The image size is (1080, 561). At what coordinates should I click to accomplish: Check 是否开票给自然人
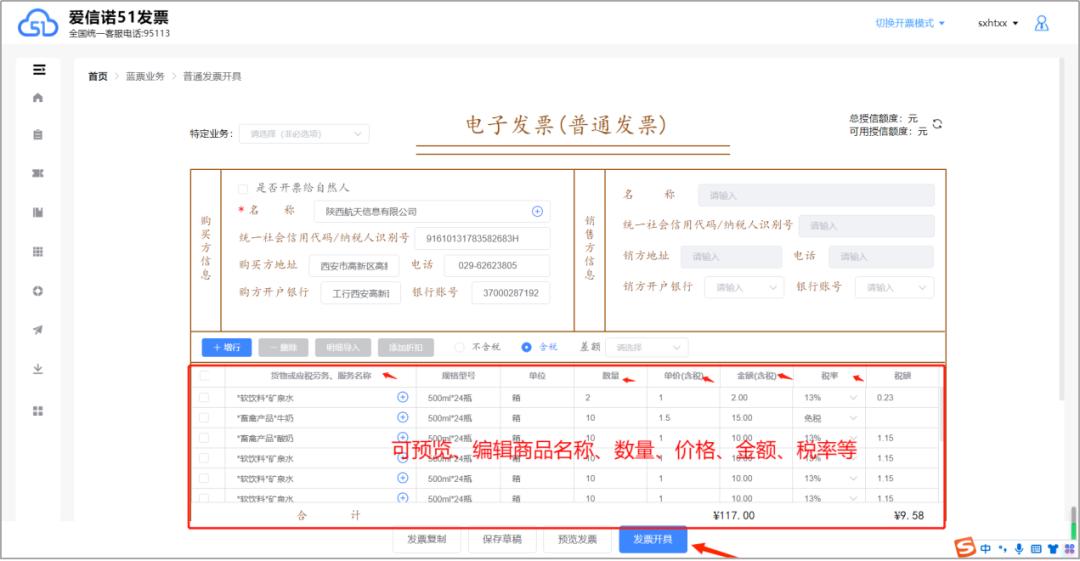pos(242,188)
